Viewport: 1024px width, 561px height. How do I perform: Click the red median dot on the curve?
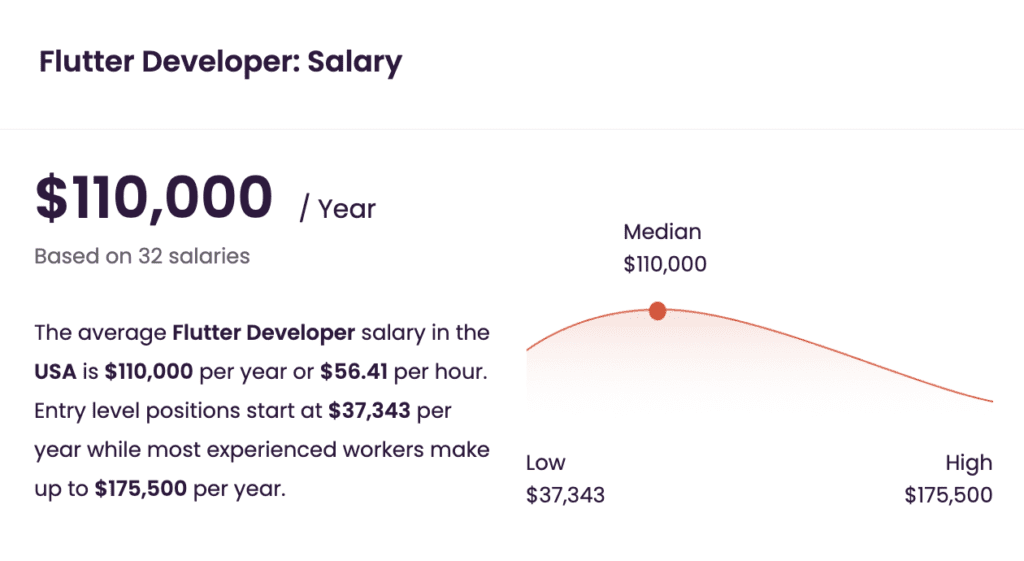[658, 311]
